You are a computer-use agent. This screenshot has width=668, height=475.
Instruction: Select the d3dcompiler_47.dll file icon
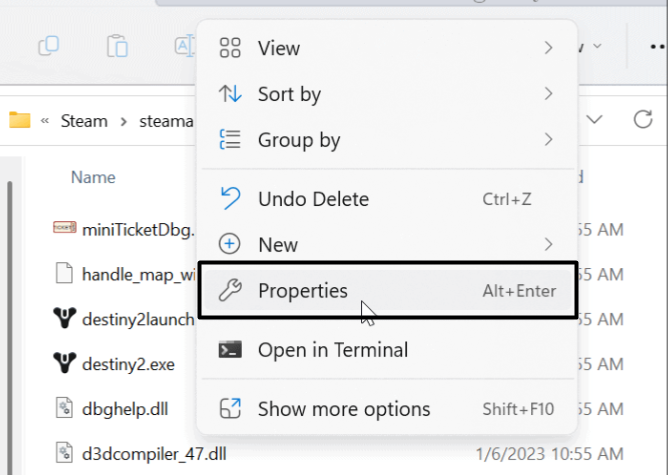(x=63, y=453)
